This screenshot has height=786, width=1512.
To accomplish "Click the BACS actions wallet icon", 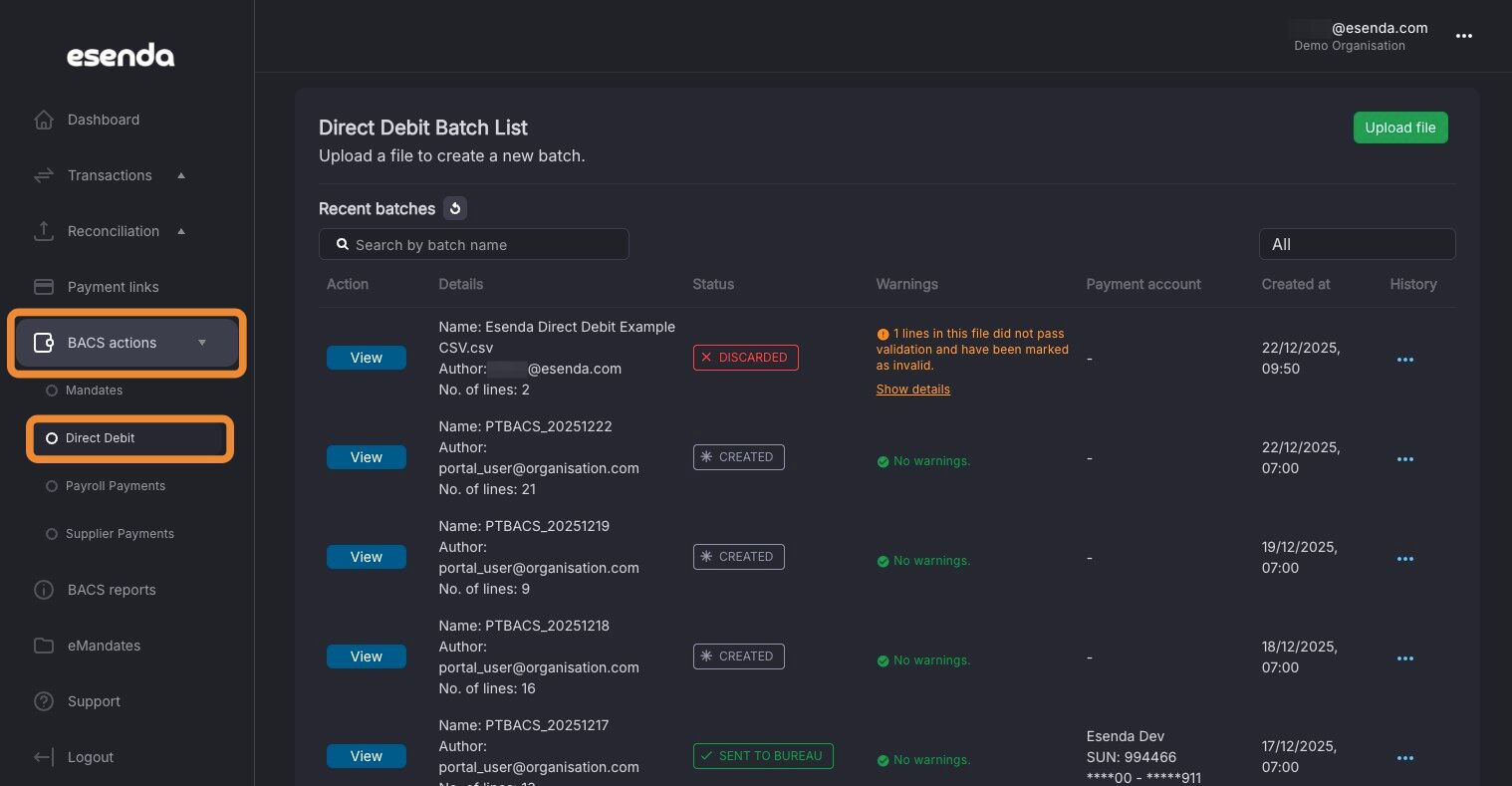I will (x=44, y=343).
